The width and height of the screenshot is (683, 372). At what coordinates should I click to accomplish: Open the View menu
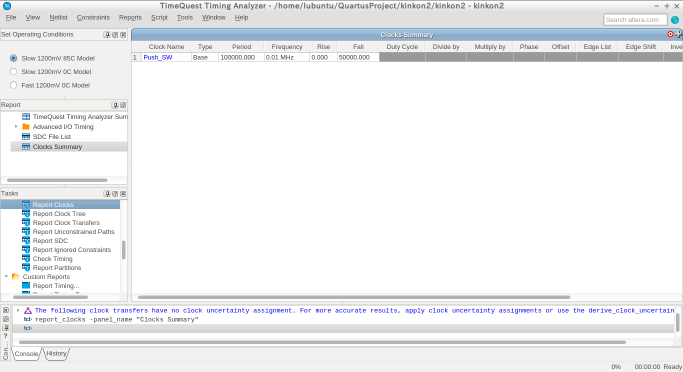(33, 17)
